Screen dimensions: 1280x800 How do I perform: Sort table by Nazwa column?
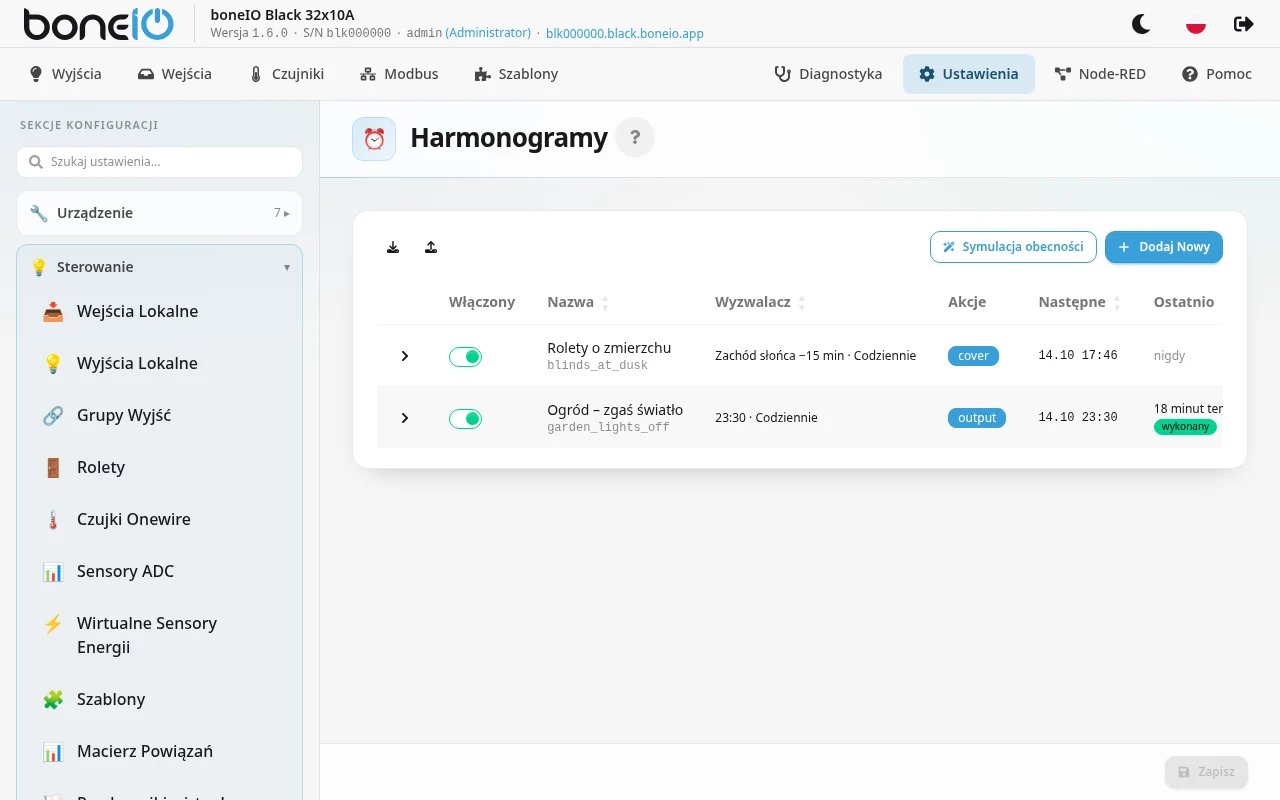click(578, 302)
